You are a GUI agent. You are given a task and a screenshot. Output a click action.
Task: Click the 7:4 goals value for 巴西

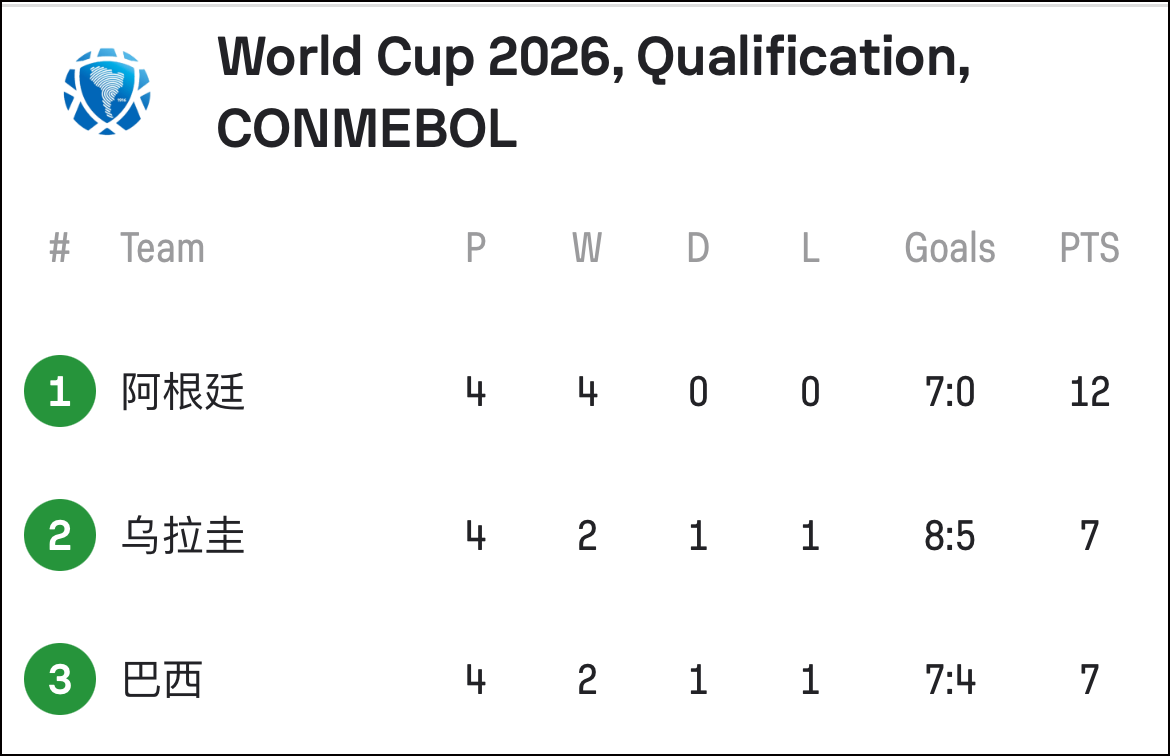[950, 680]
